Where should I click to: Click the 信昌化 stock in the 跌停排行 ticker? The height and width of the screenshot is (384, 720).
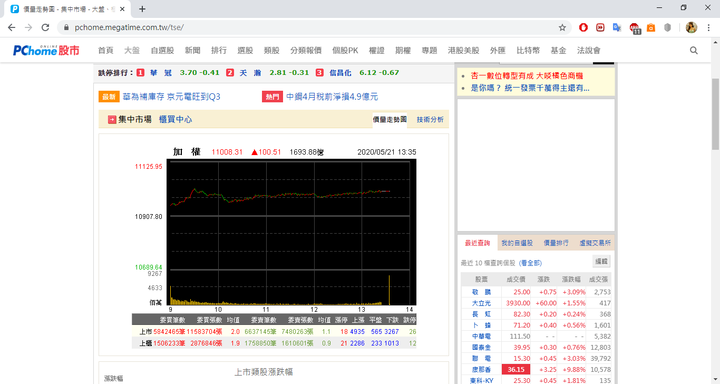pos(340,73)
